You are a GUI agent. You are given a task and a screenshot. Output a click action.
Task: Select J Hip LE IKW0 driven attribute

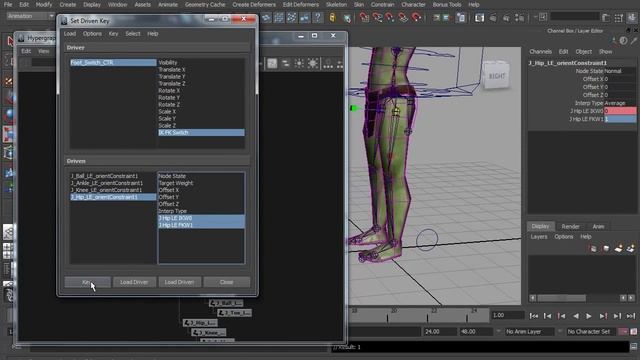click(x=202, y=218)
